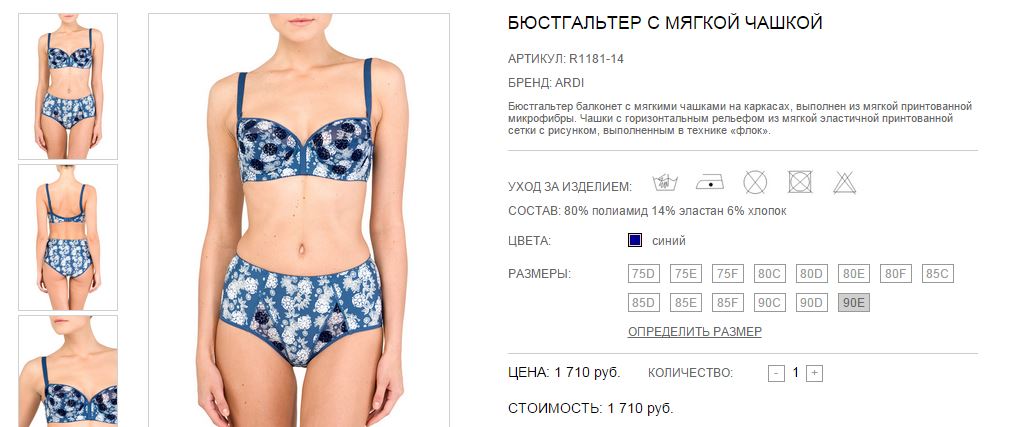View the back-view thumbnail

[x=68, y=237]
